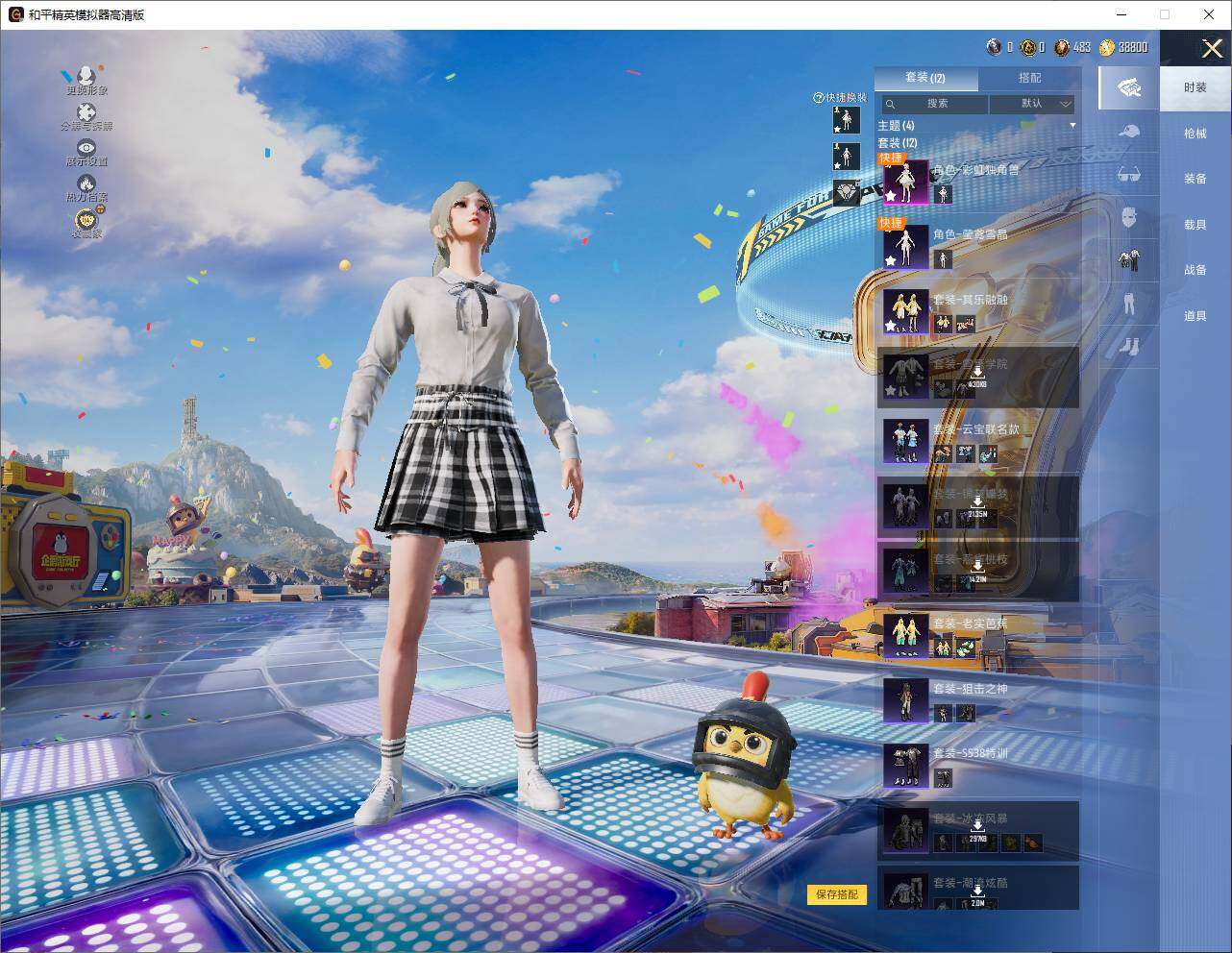Open the 装备 equipment menu
The height and width of the screenshot is (953, 1232).
1195,179
